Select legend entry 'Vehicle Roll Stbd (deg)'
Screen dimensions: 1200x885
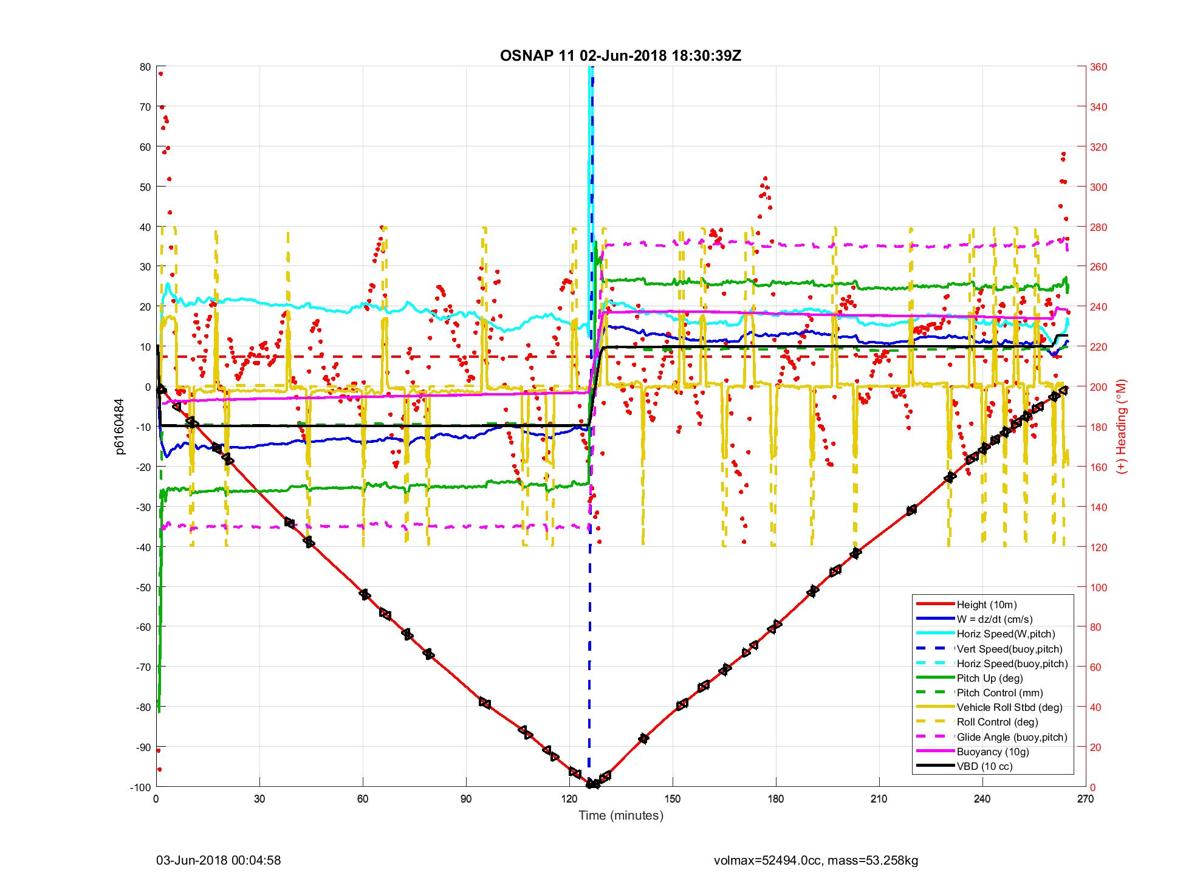pyautogui.click(x=1011, y=707)
